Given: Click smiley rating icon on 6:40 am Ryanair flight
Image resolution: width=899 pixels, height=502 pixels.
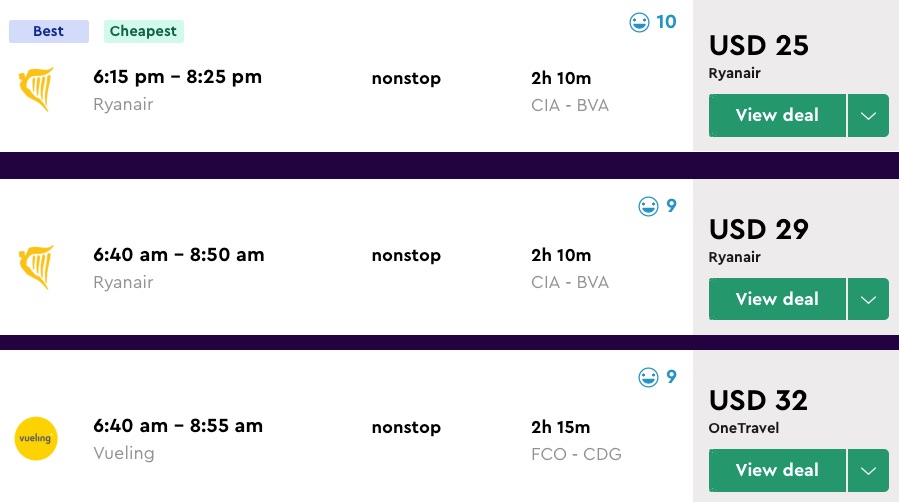Looking at the screenshot, I should click(649, 206).
